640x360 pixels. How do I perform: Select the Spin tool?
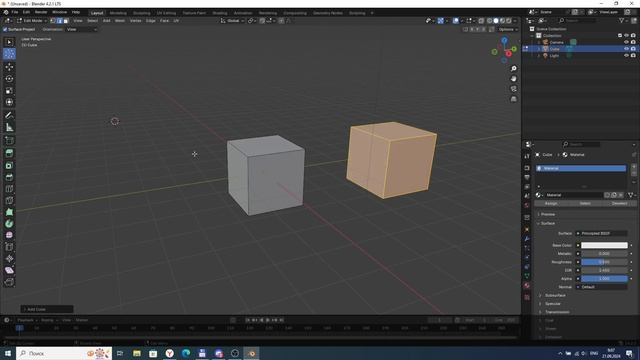9,224
